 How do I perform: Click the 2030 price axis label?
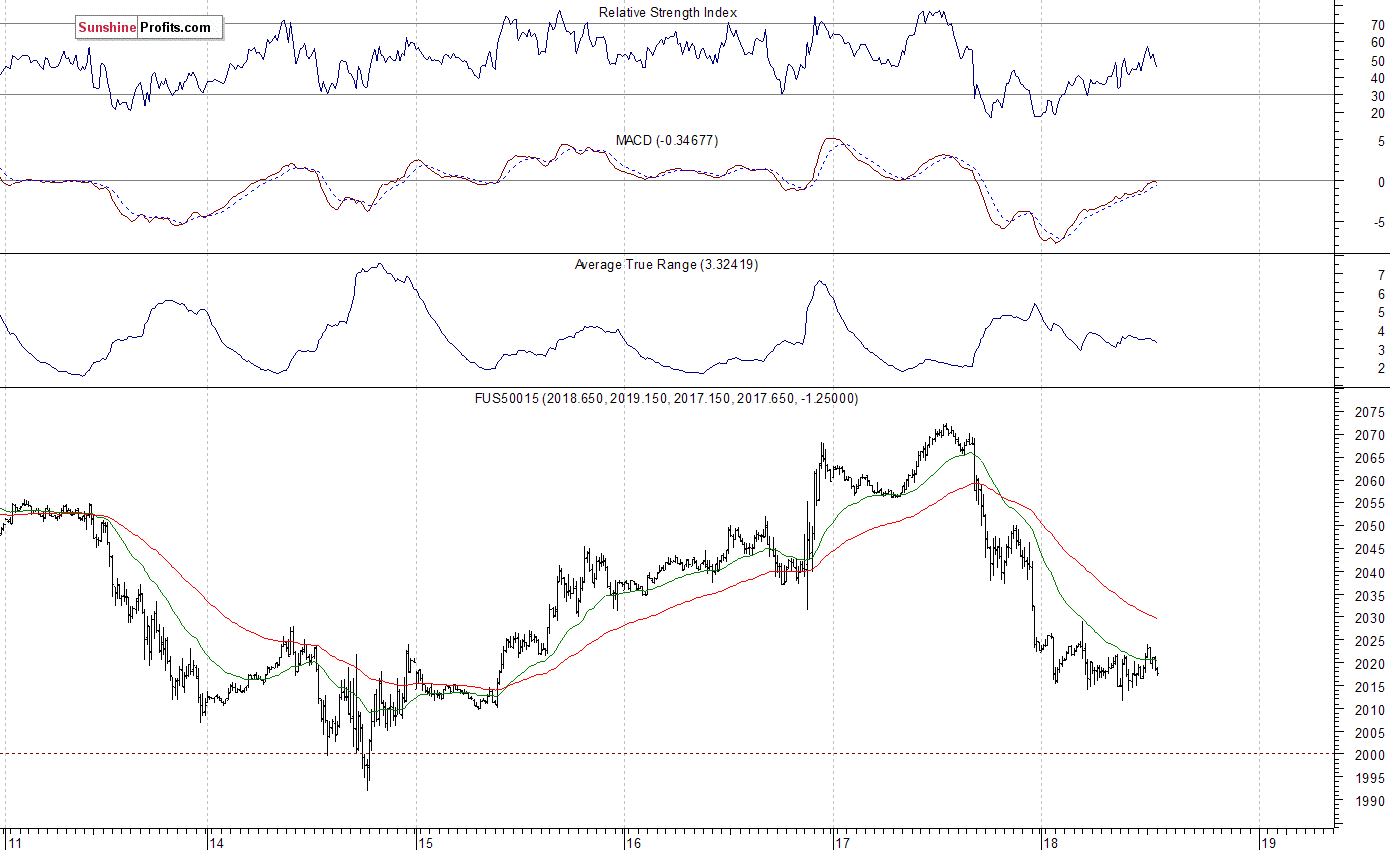point(1372,619)
